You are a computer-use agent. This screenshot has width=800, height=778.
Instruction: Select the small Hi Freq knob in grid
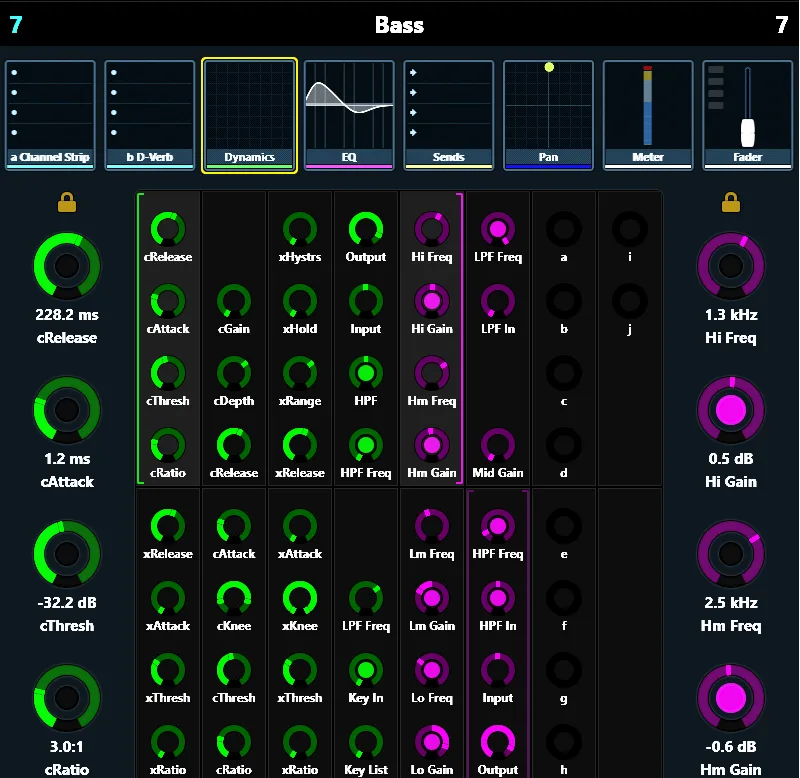click(432, 229)
